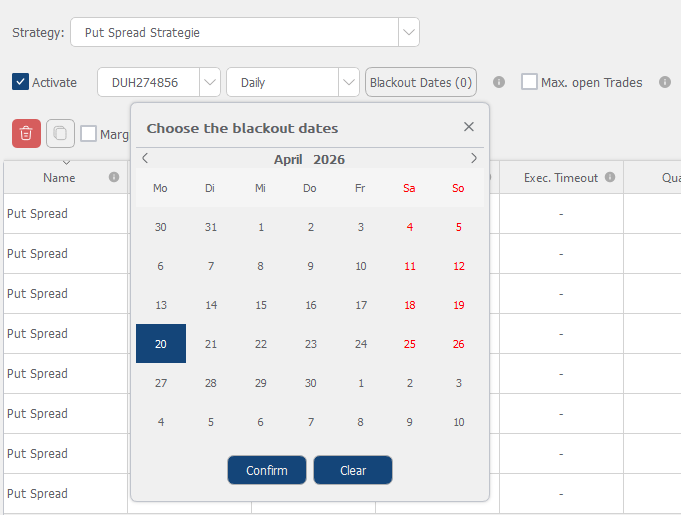Click info icon next to Exec. Timeout
The width and height of the screenshot is (681, 515).
pos(610,178)
